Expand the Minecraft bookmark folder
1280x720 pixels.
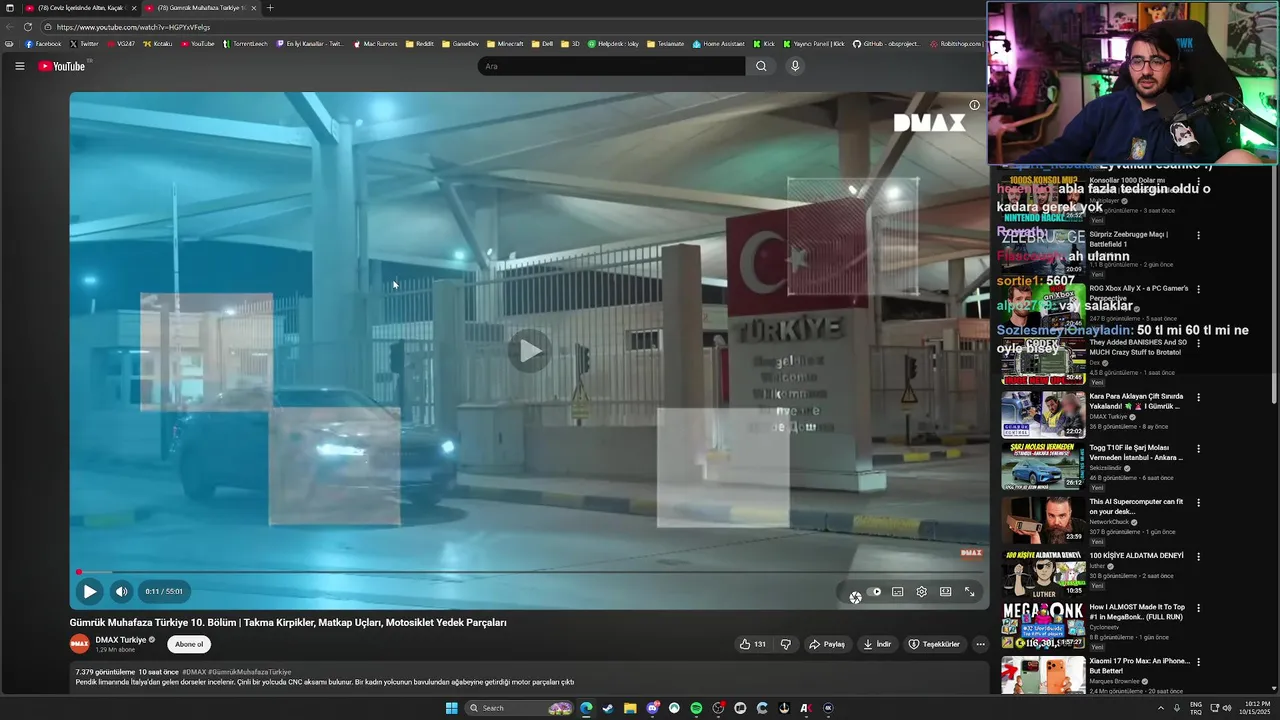tap(505, 44)
